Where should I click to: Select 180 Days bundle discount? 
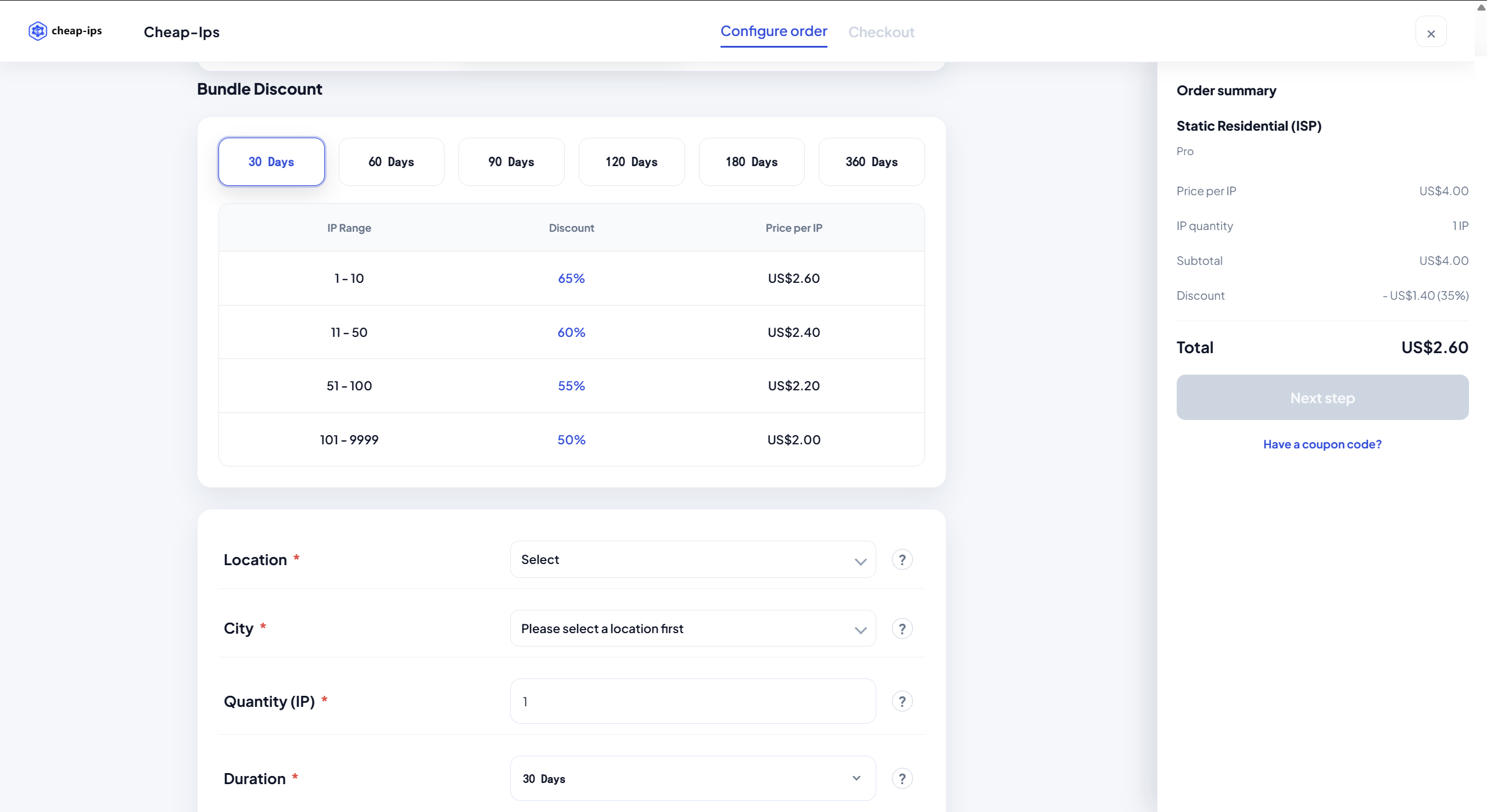[751, 162]
